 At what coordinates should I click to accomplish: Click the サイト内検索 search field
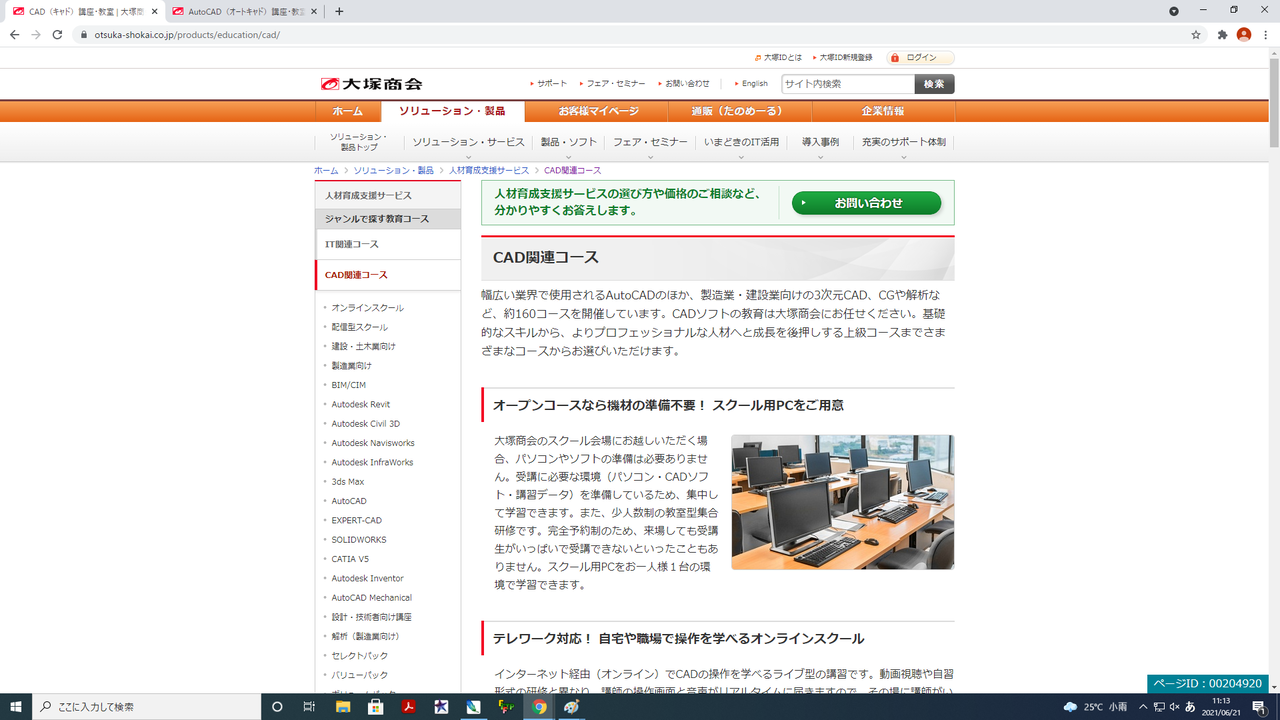[848, 84]
